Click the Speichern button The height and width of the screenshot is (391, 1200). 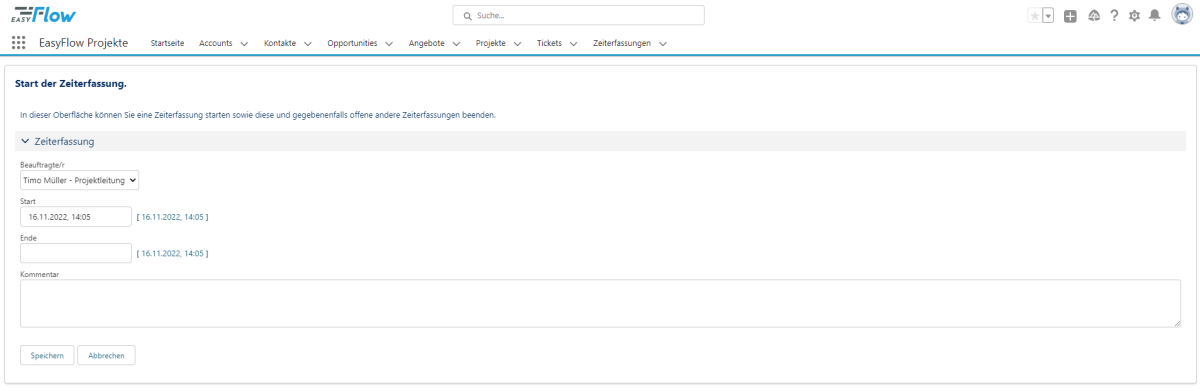click(47, 355)
